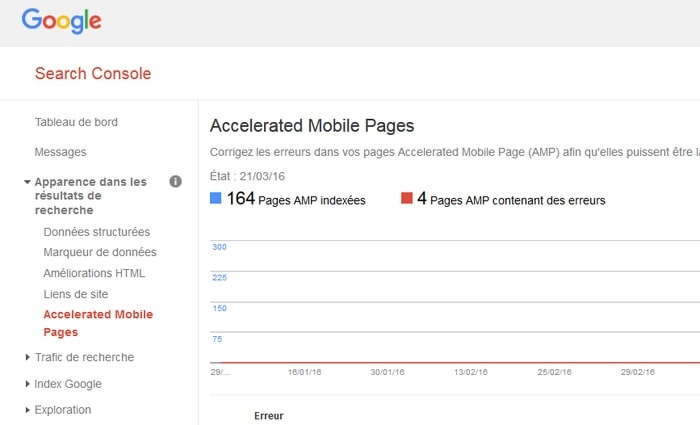This screenshot has height=425, width=700.
Task: Toggle blue Pages AMP indexées swatch
Action: 216,198
